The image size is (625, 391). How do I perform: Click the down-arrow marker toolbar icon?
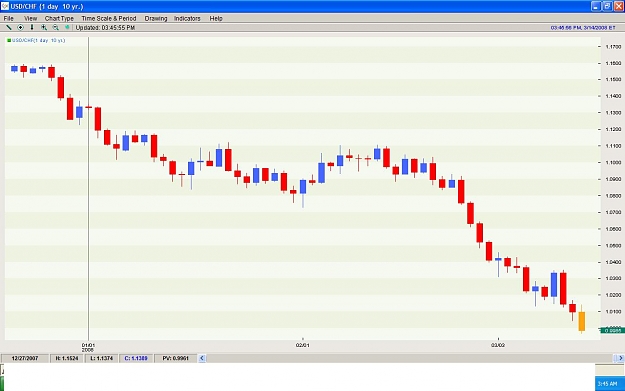(x=32, y=28)
